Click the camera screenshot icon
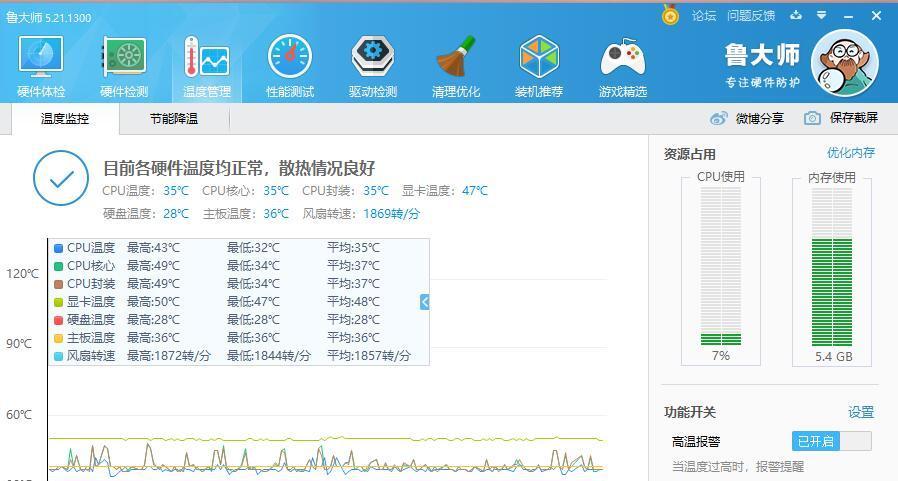The height and width of the screenshot is (481, 898). [x=812, y=118]
